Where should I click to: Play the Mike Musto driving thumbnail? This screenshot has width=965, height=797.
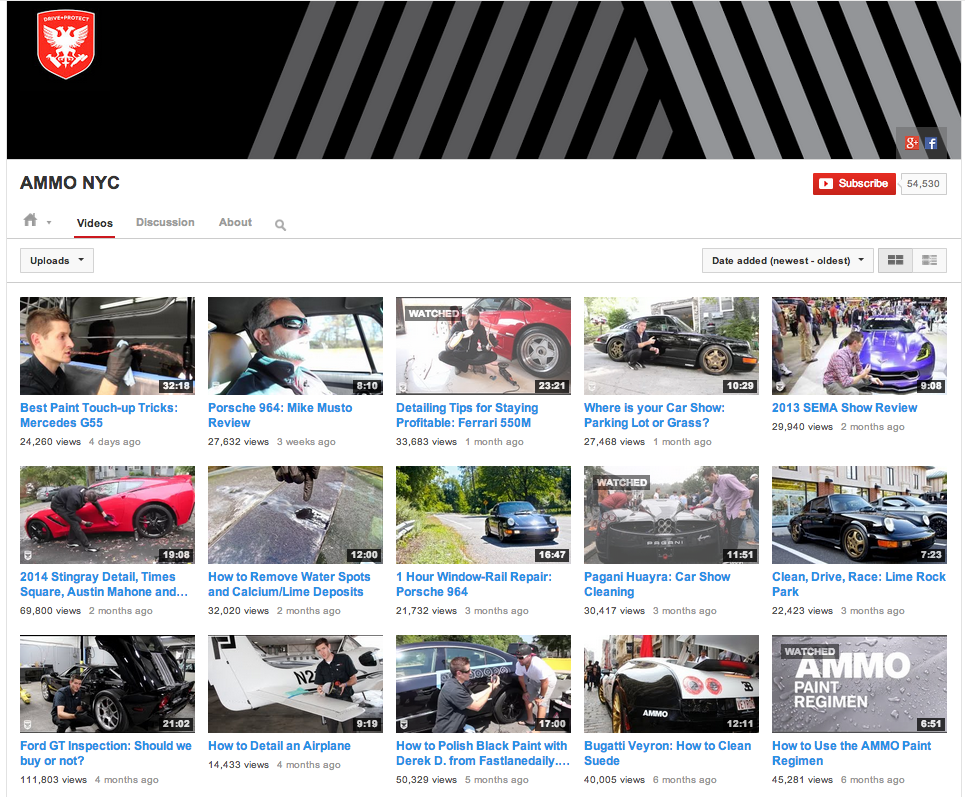click(295, 346)
